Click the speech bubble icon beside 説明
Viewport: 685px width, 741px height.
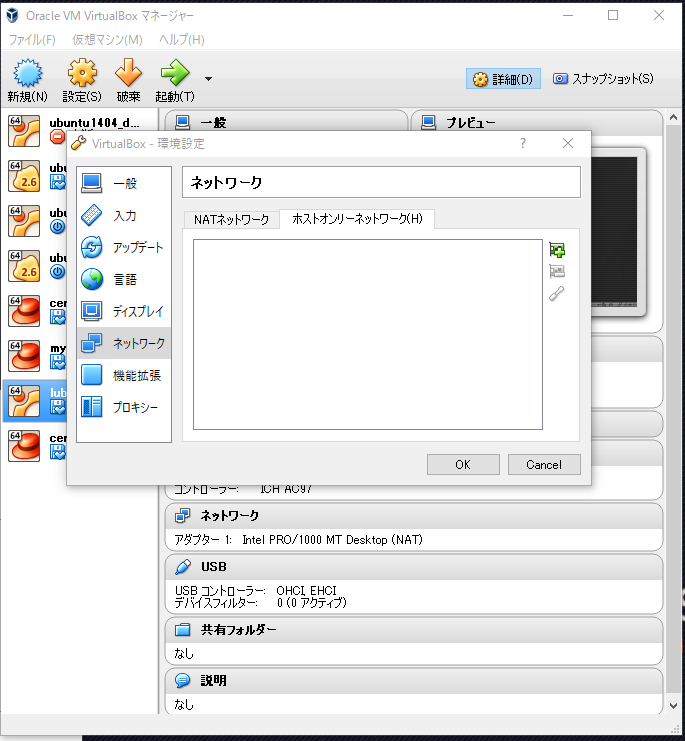pos(182,681)
